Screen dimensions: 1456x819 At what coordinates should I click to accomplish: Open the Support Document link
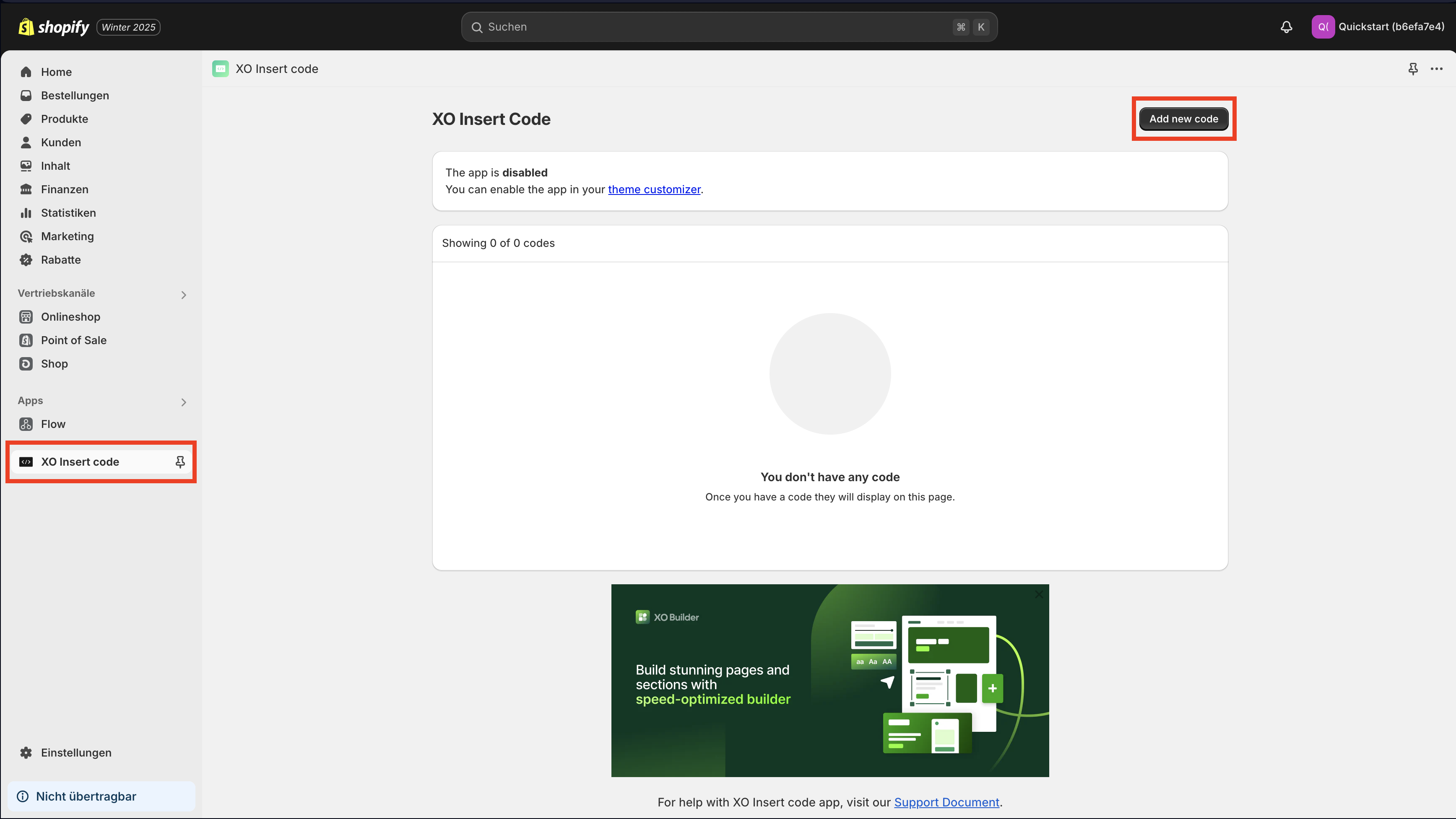click(x=946, y=803)
